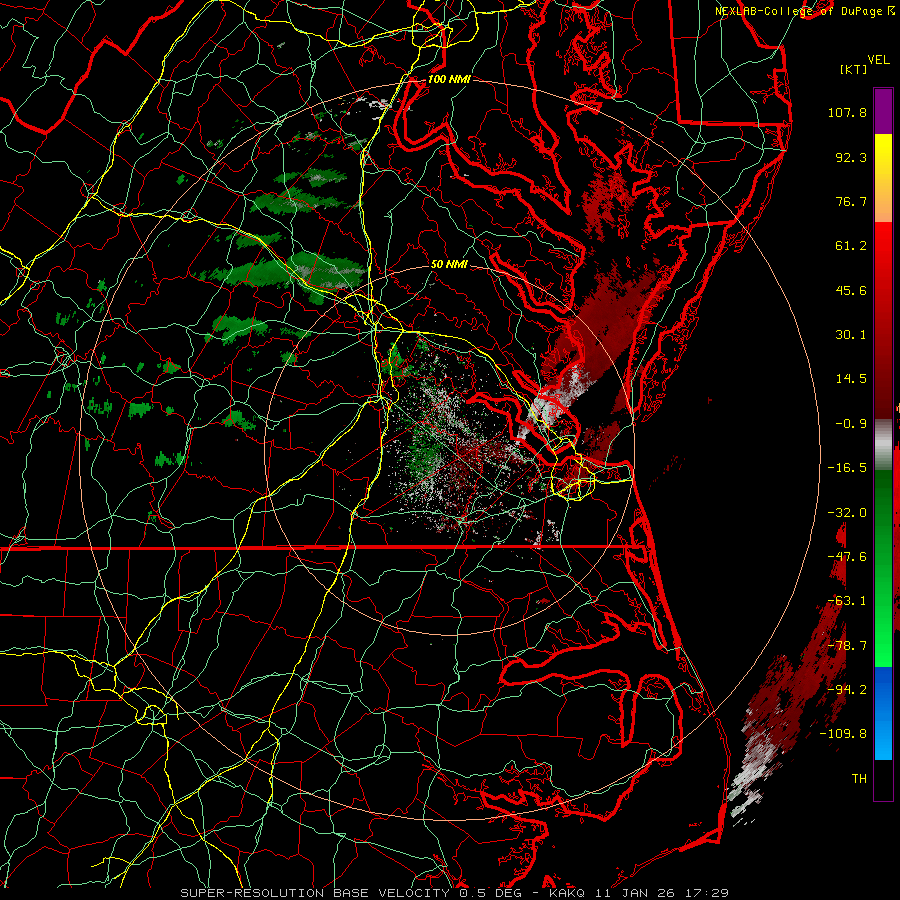This screenshot has width=900, height=900.
Task: Click the 100 NMI range ring label
Action: pos(449,79)
